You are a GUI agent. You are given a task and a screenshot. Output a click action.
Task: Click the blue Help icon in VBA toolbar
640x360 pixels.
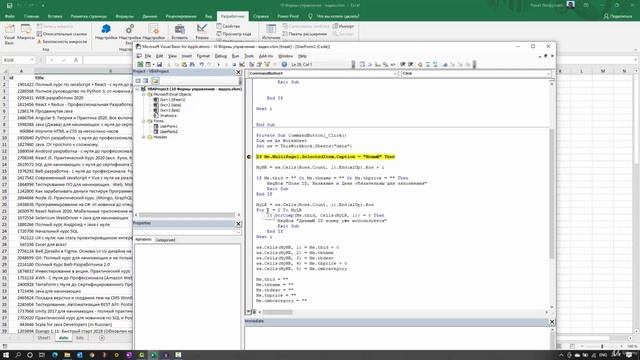284,64
